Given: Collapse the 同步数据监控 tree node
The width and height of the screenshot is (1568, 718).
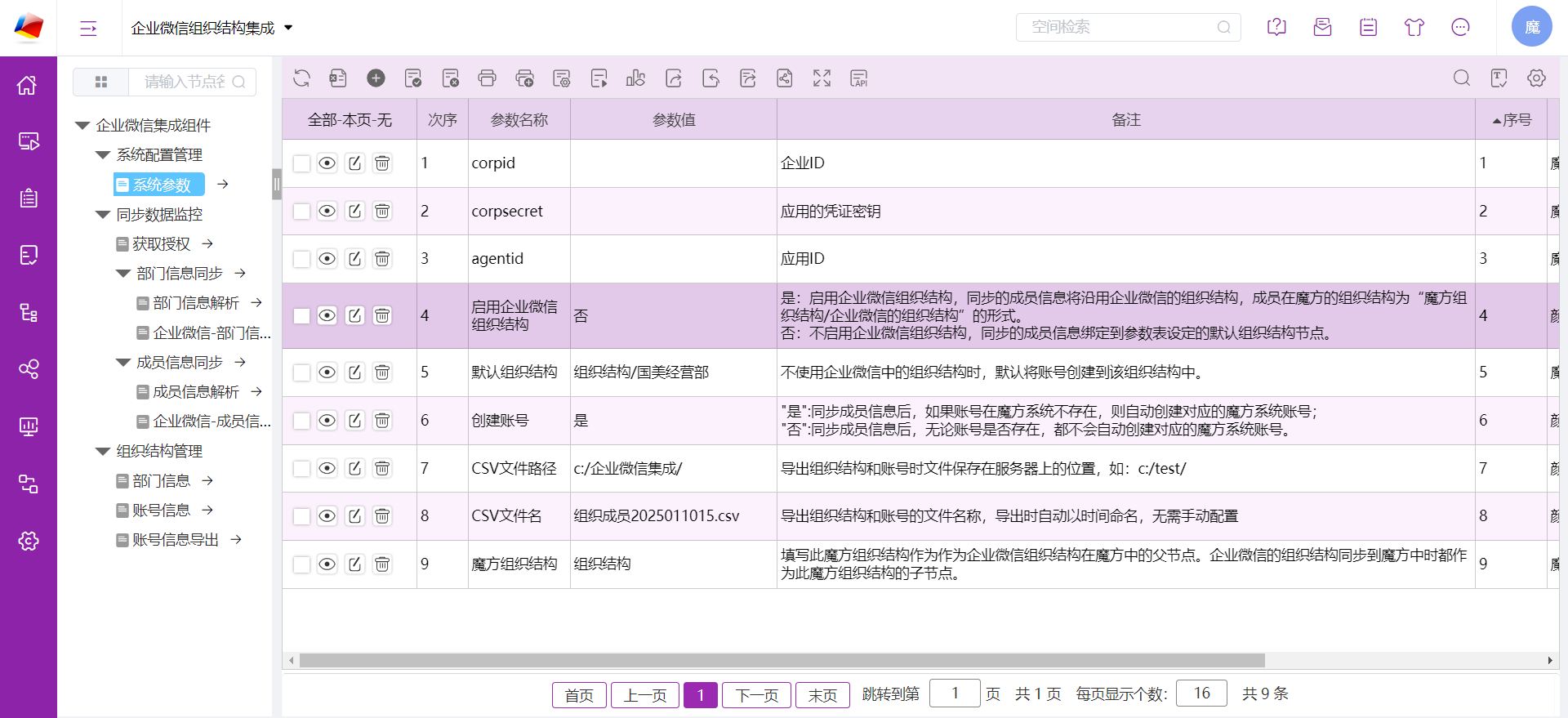Looking at the screenshot, I should (x=102, y=215).
